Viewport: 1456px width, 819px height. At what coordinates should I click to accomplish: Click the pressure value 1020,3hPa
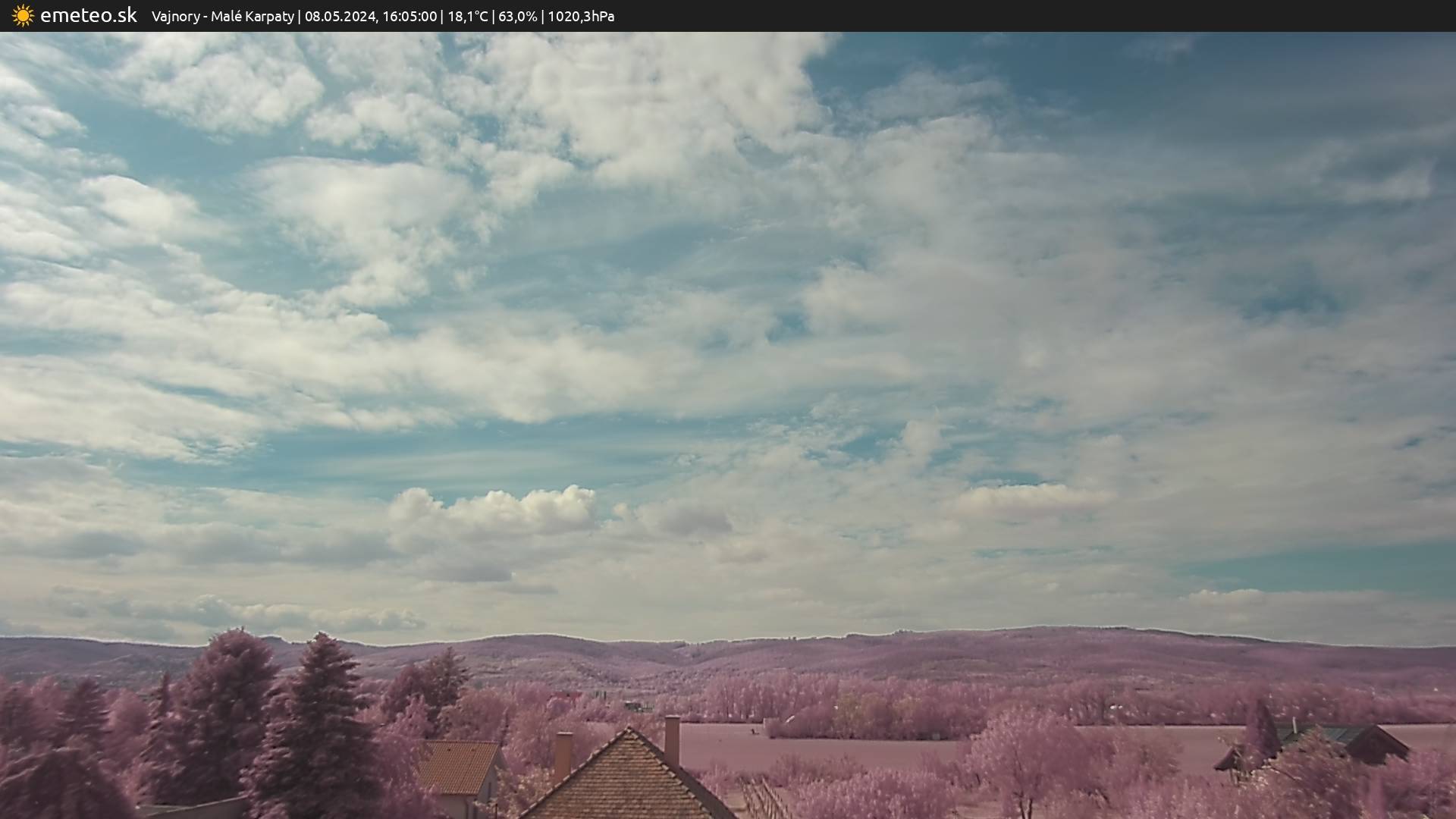(581, 17)
